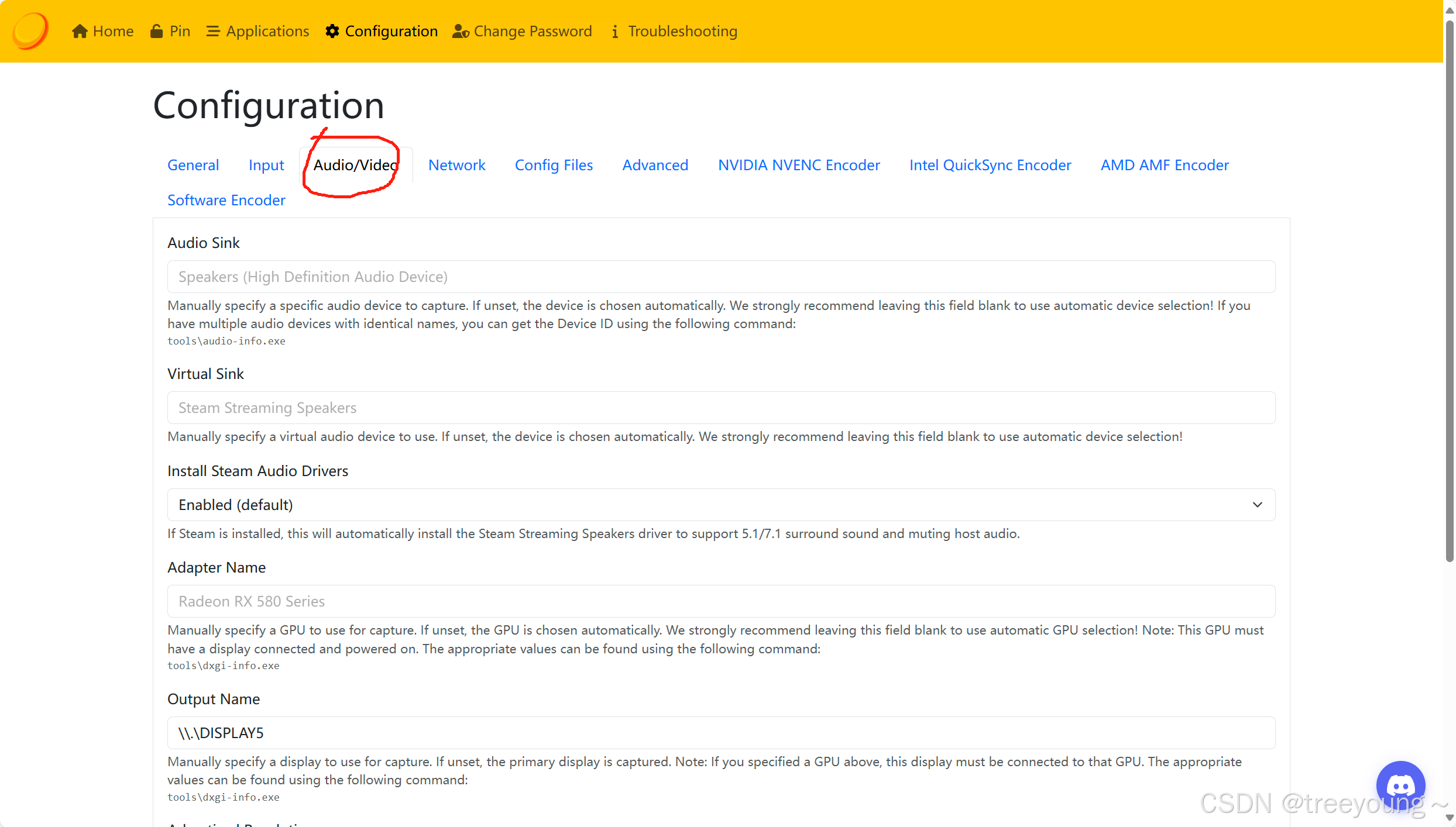The image size is (1456, 827).
Task: Focus the Output Name field
Action: [x=721, y=733]
